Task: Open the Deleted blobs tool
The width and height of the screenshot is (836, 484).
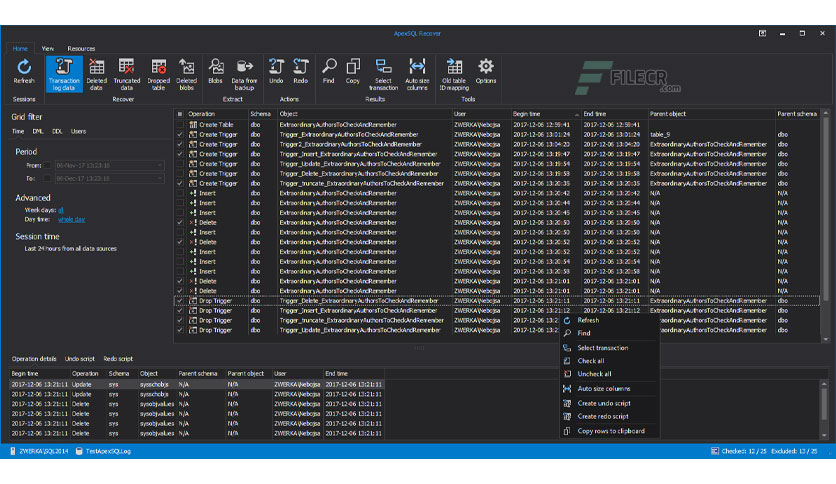Action: coord(187,74)
